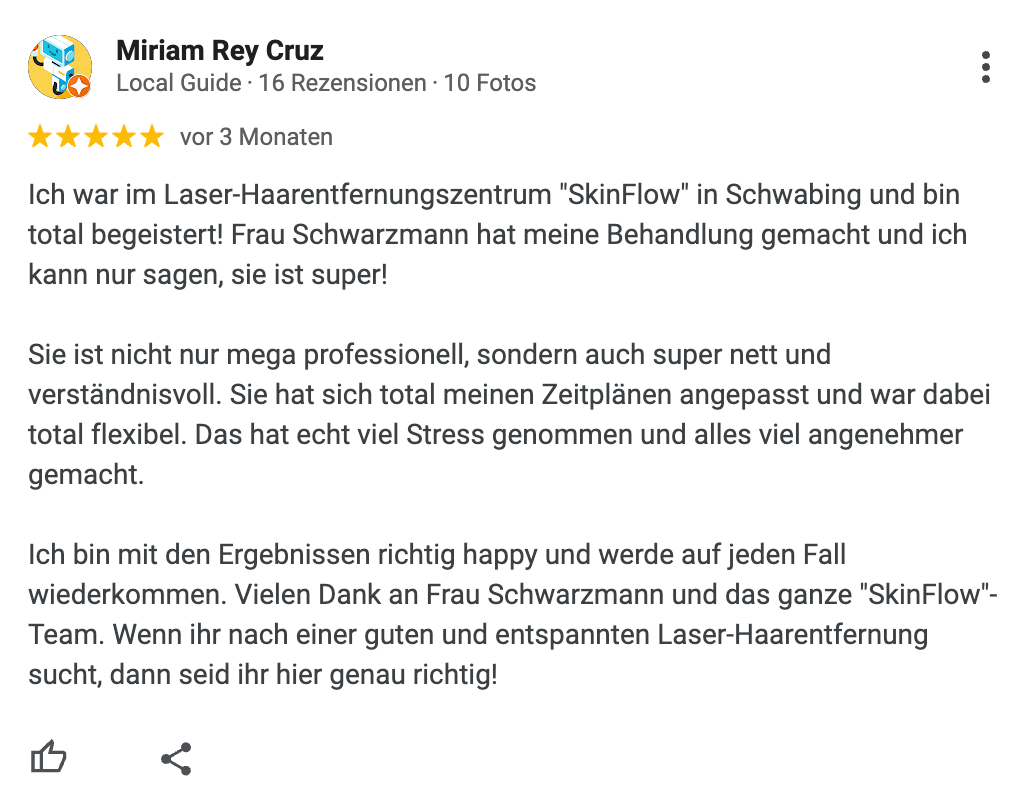Click the middle star in the rating row
The image size is (1036, 808).
[96, 136]
